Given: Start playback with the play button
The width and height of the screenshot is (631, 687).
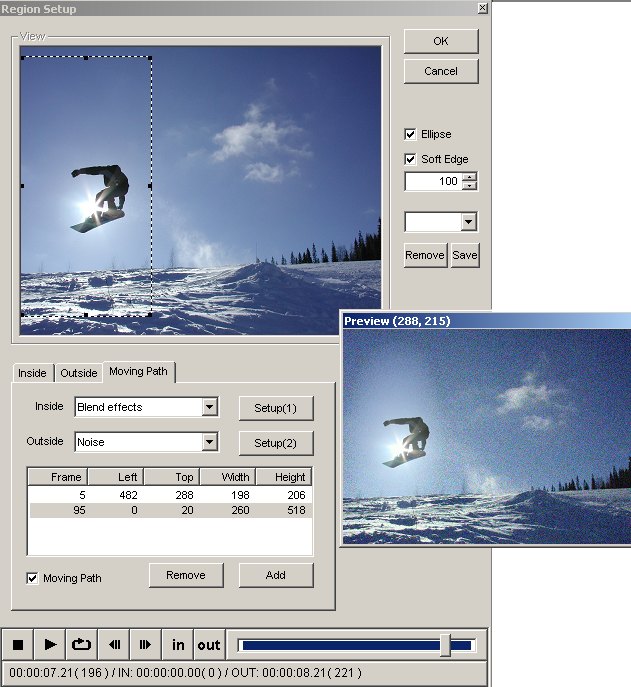Looking at the screenshot, I should pyautogui.click(x=50, y=645).
